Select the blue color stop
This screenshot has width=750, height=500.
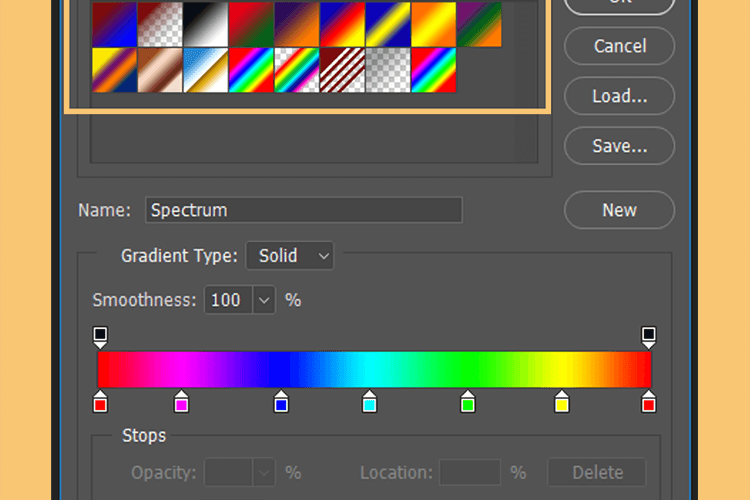(x=281, y=401)
